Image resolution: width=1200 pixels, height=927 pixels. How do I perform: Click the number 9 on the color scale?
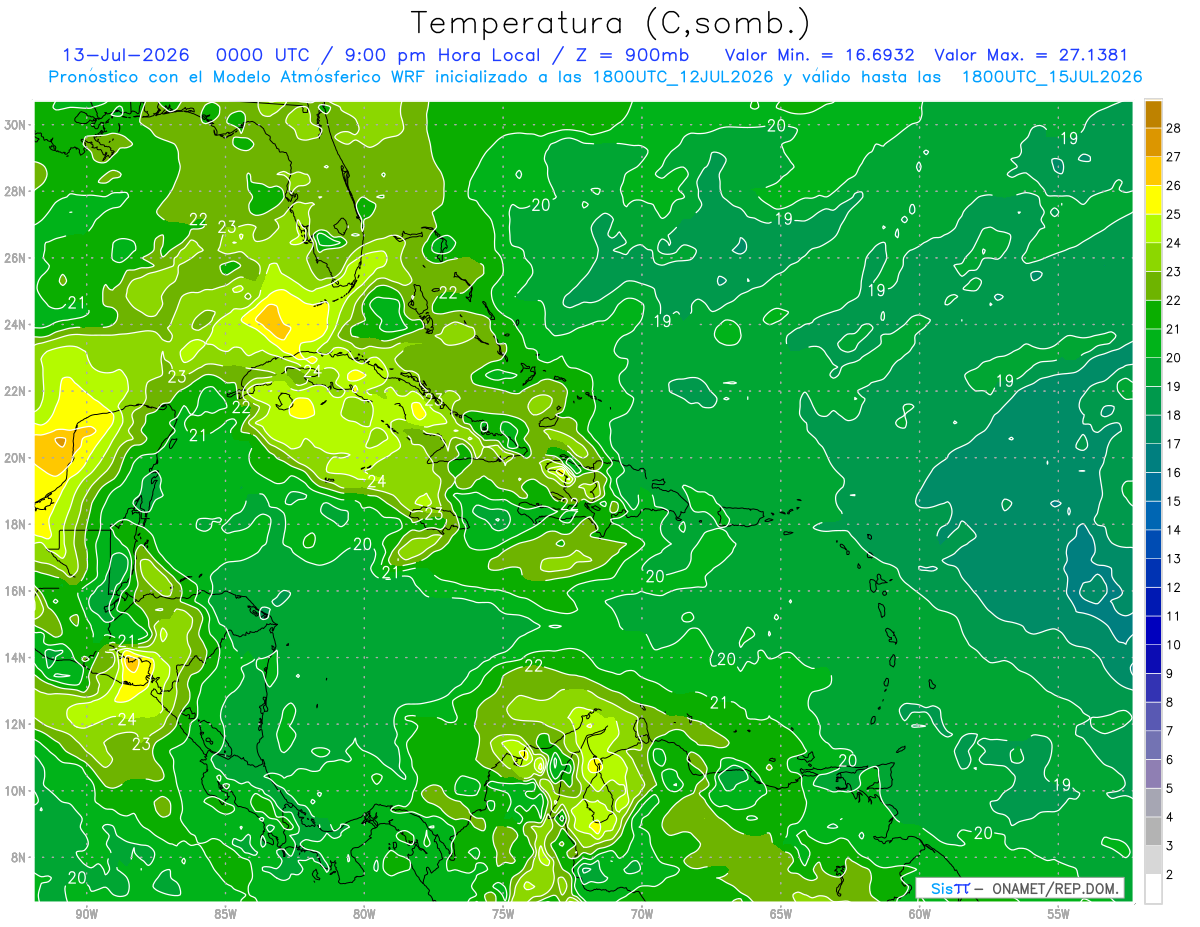tap(1170, 674)
